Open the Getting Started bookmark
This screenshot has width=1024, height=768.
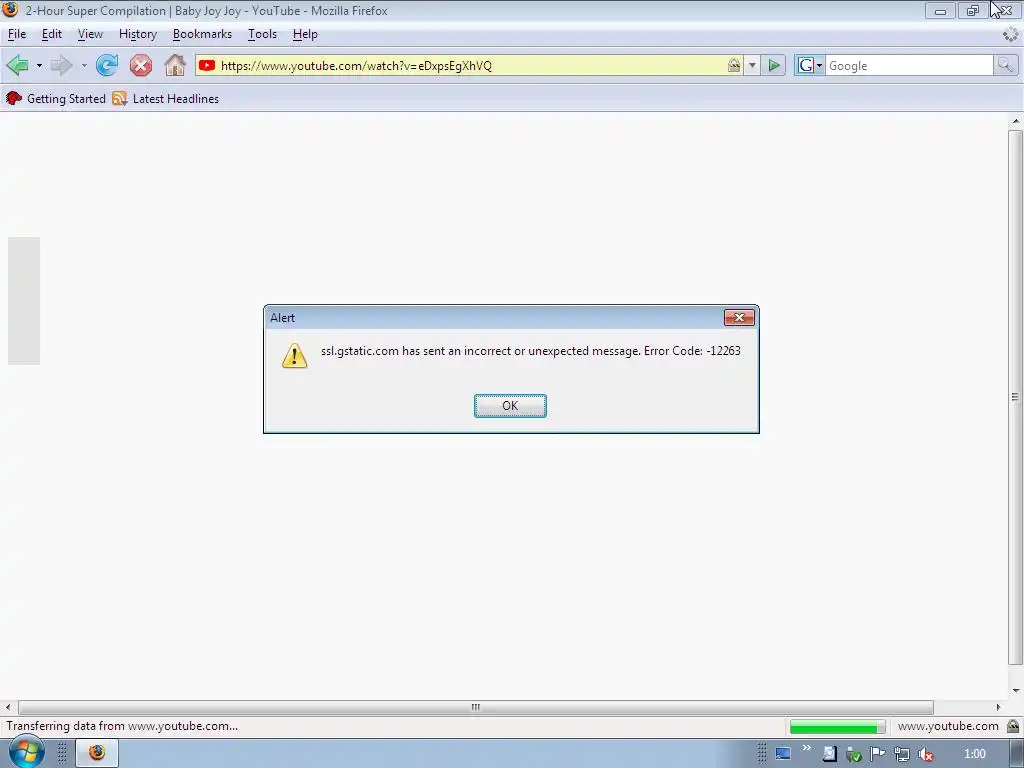click(x=56, y=99)
